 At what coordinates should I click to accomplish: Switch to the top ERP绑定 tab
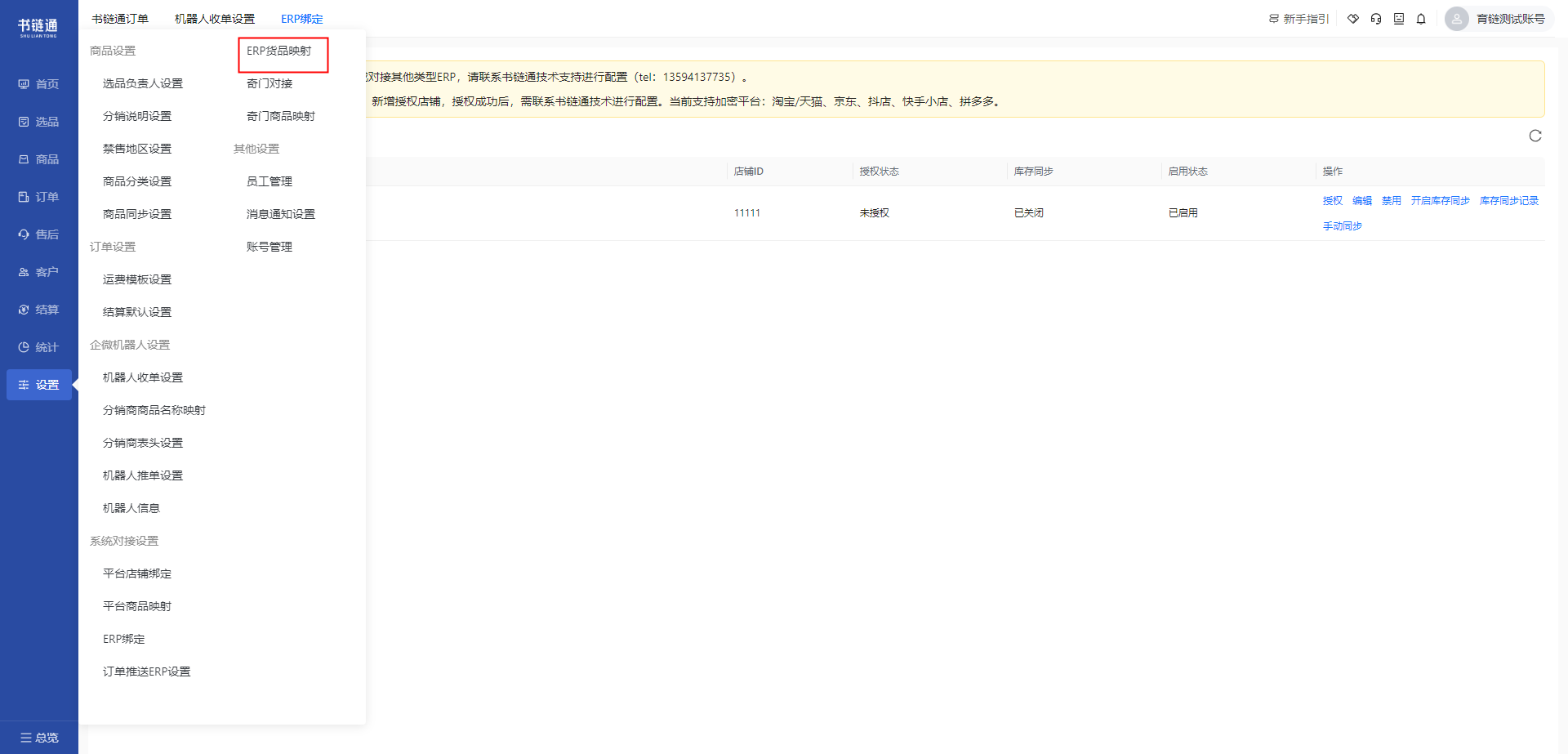[x=302, y=19]
